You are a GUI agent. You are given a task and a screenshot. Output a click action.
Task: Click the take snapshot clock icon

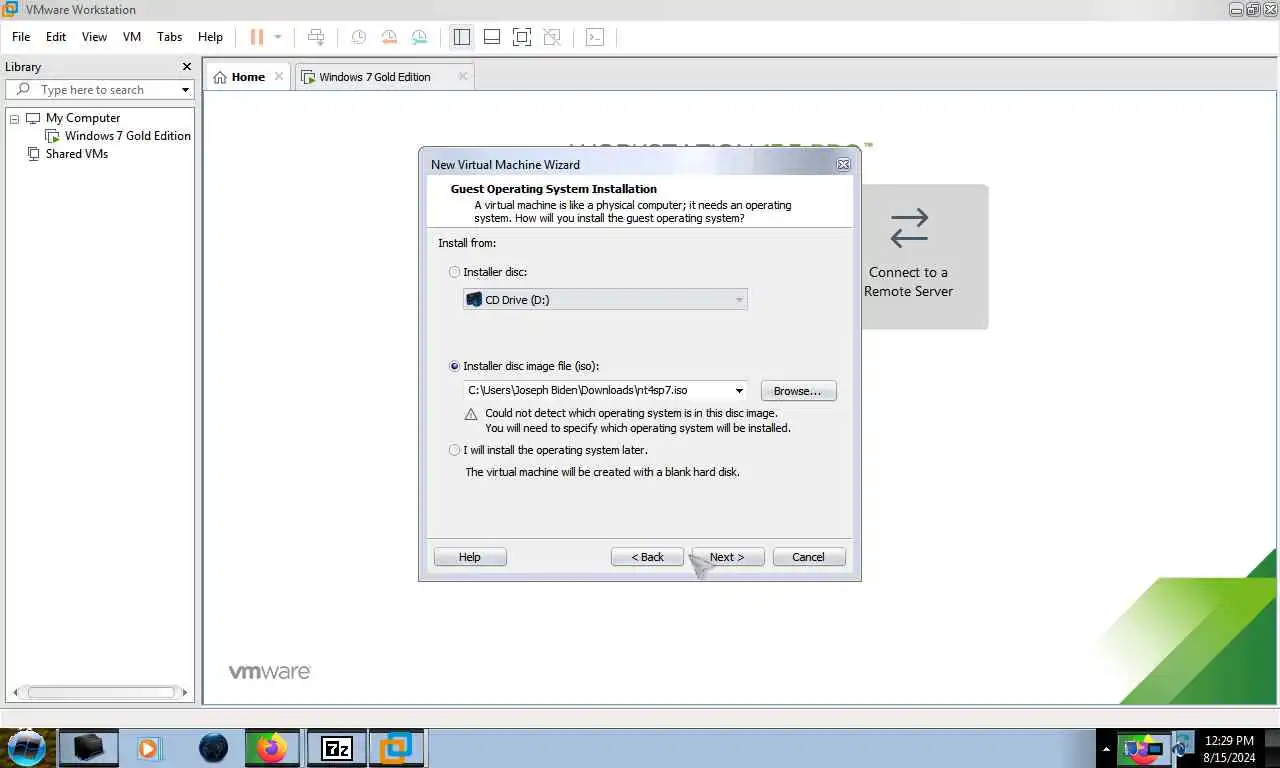pos(358,37)
